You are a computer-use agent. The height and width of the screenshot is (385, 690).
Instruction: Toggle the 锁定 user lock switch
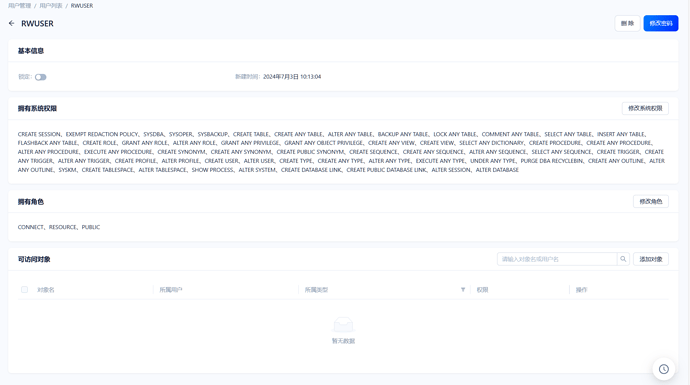[40, 77]
